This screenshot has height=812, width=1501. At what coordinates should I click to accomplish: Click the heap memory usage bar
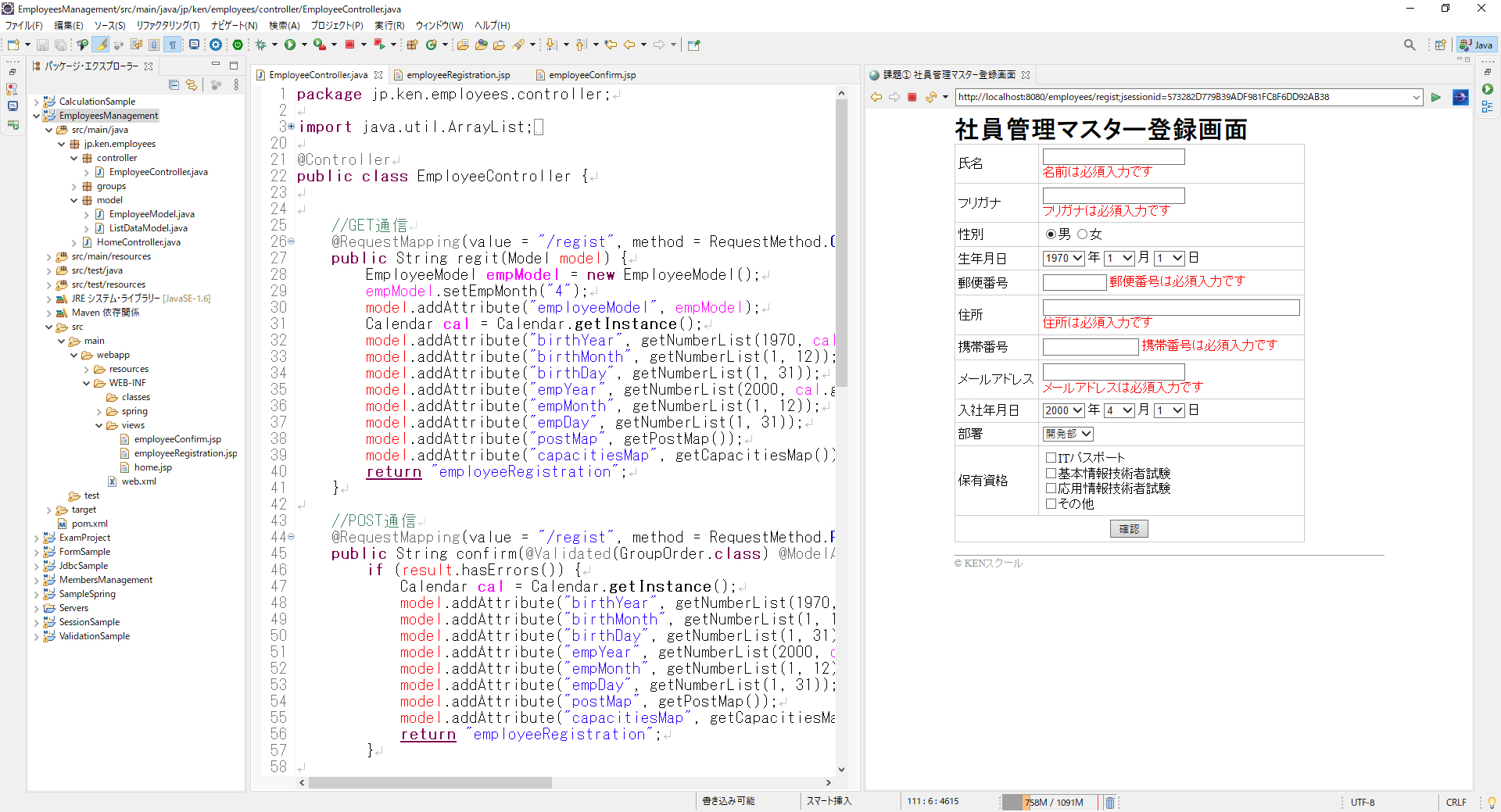(1050, 803)
